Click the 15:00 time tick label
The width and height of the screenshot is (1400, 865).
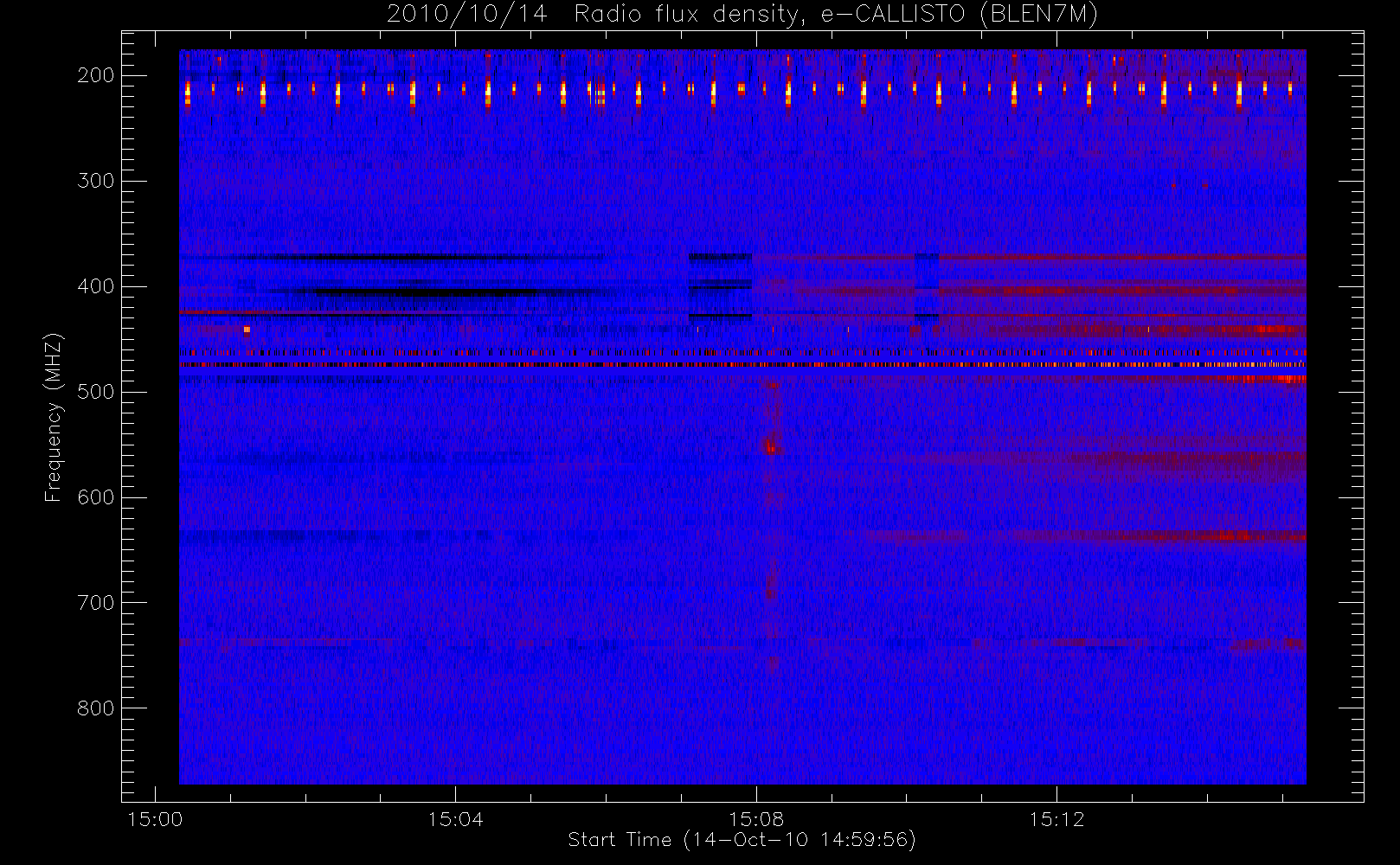155,819
